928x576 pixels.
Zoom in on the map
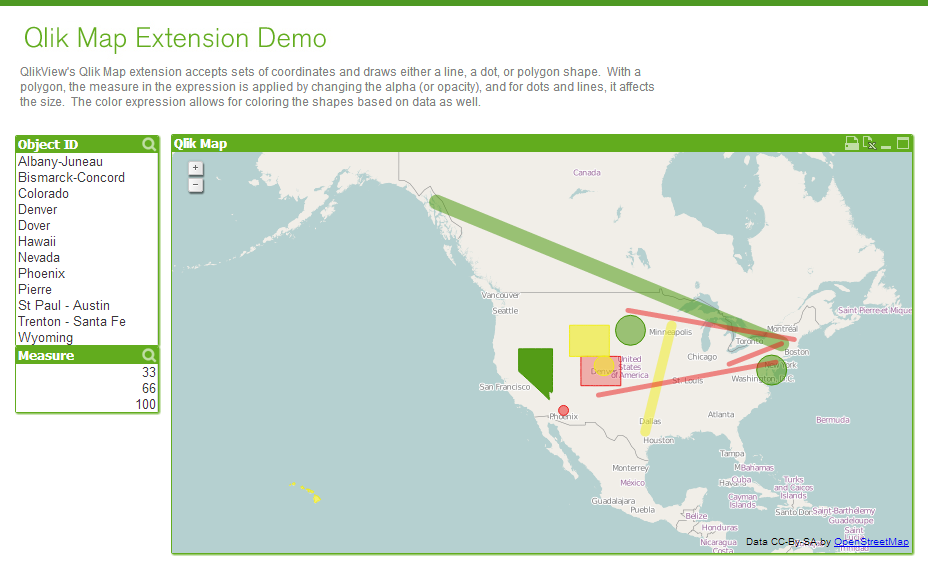click(x=196, y=168)
